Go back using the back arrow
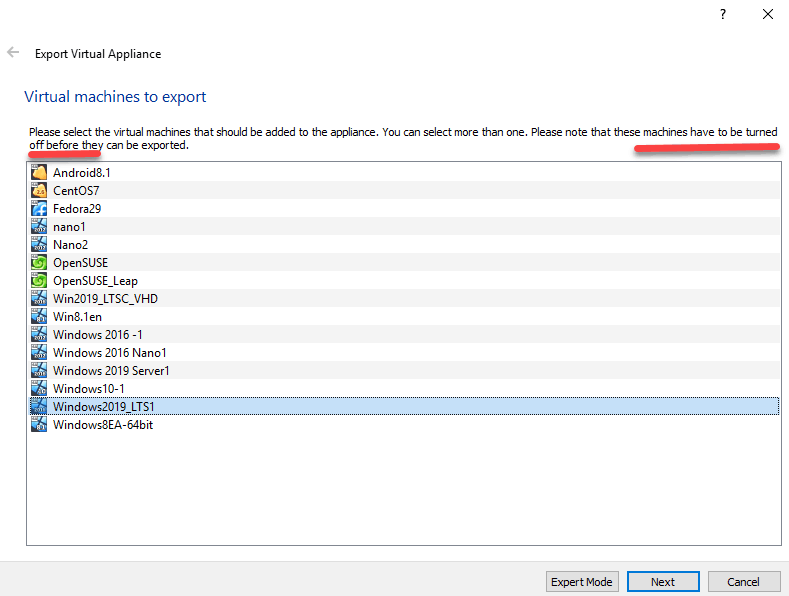The width and height of the screenshot is (789, 596). [13, 52]
